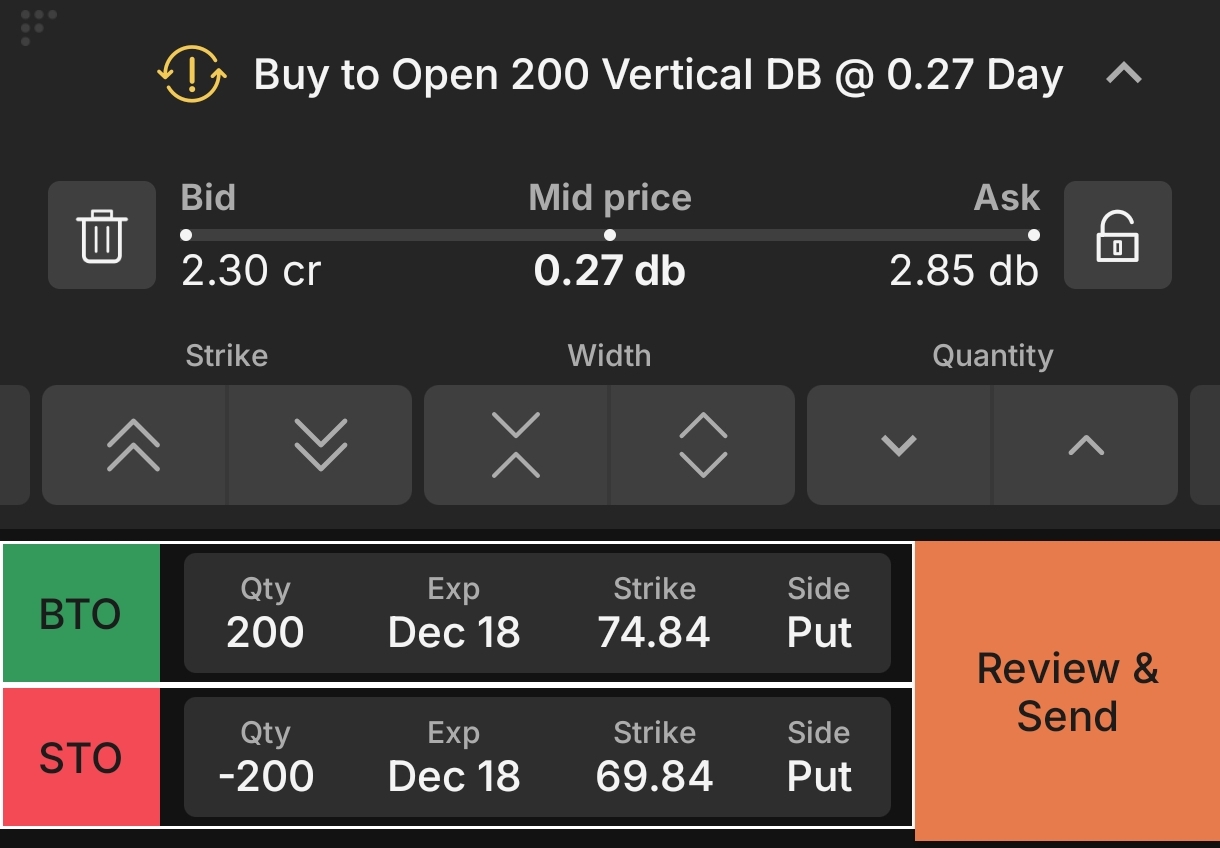Click the yellow order warning icon
The image size is (1220, 848).
click(x=192, y=74)
